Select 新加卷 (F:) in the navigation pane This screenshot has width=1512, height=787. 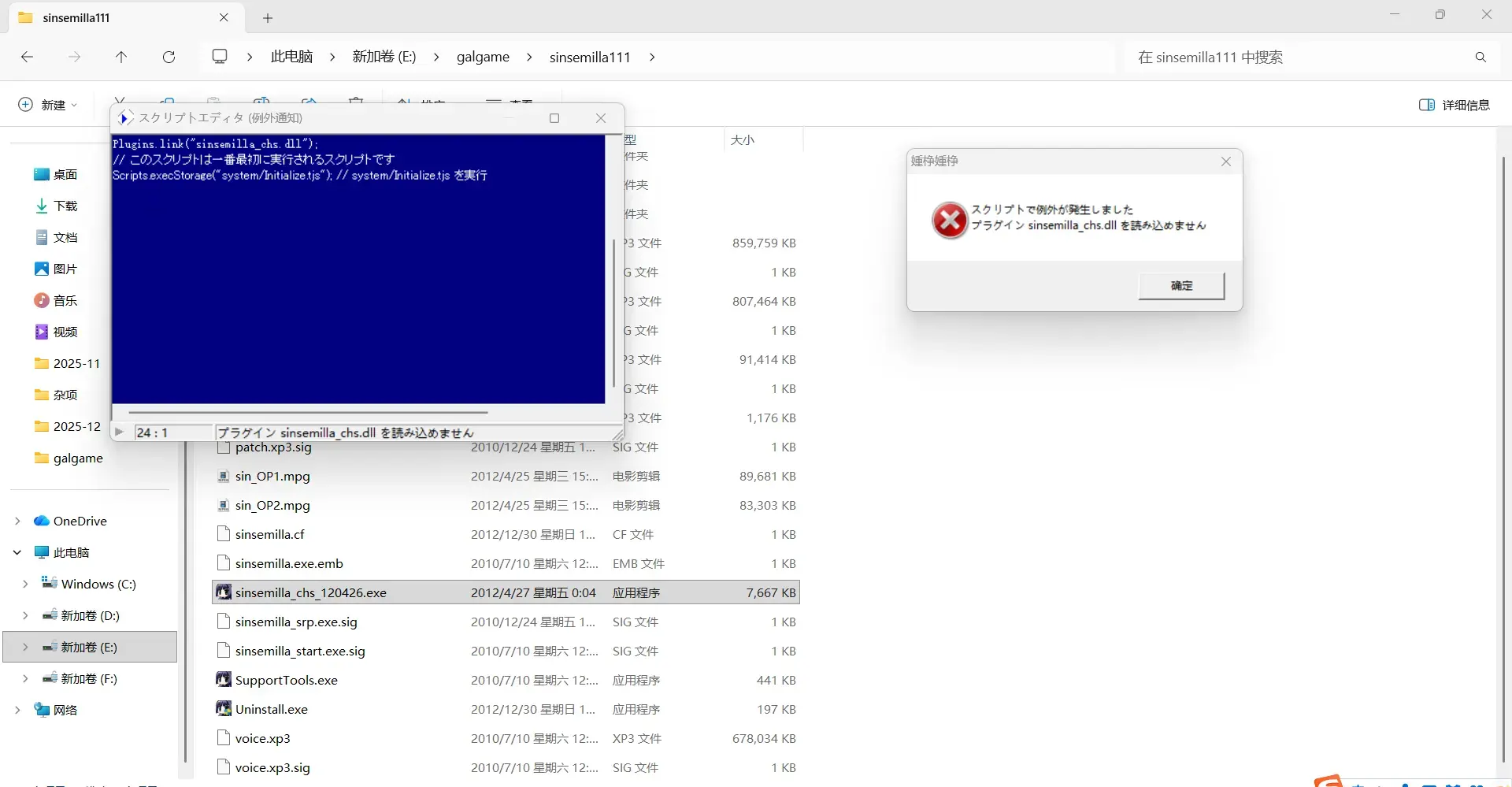point(80,678)
